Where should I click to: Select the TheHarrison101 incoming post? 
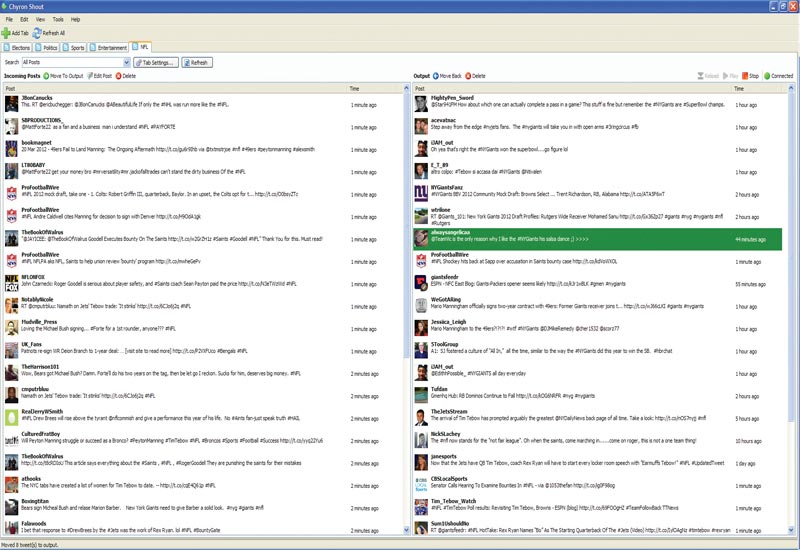(203, 373)
